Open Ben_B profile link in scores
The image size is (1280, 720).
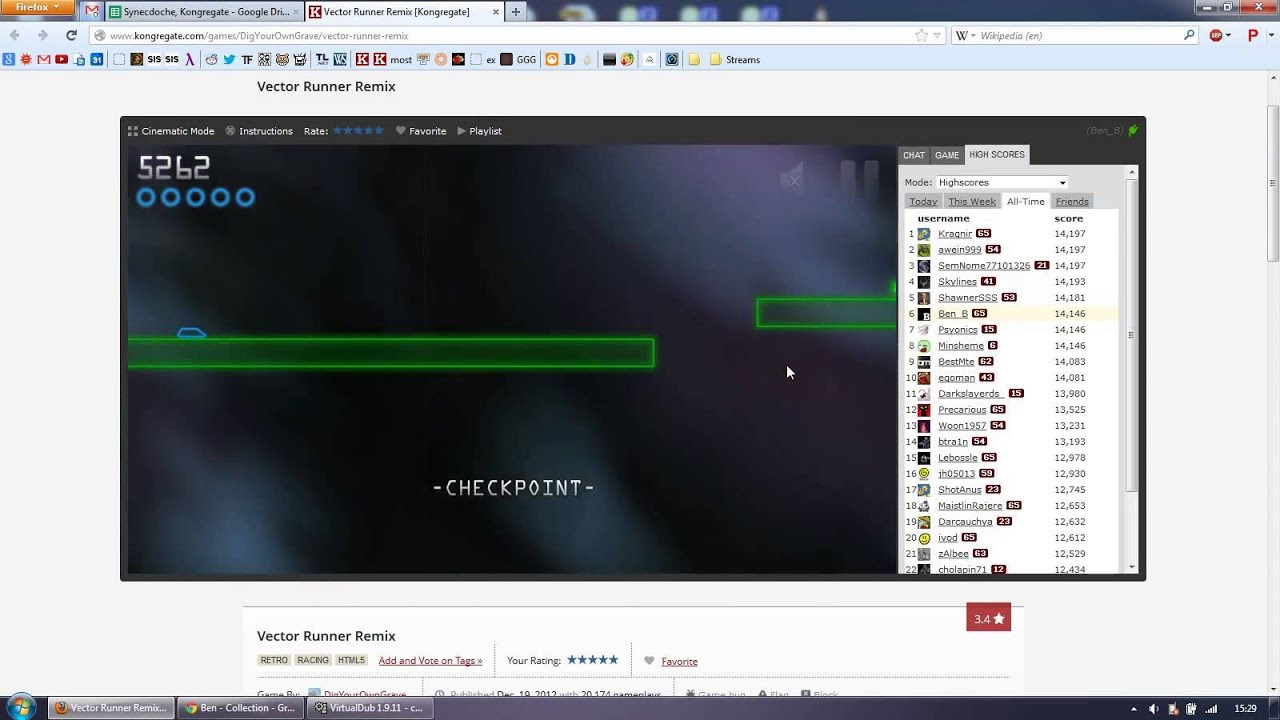click(953, 314)
